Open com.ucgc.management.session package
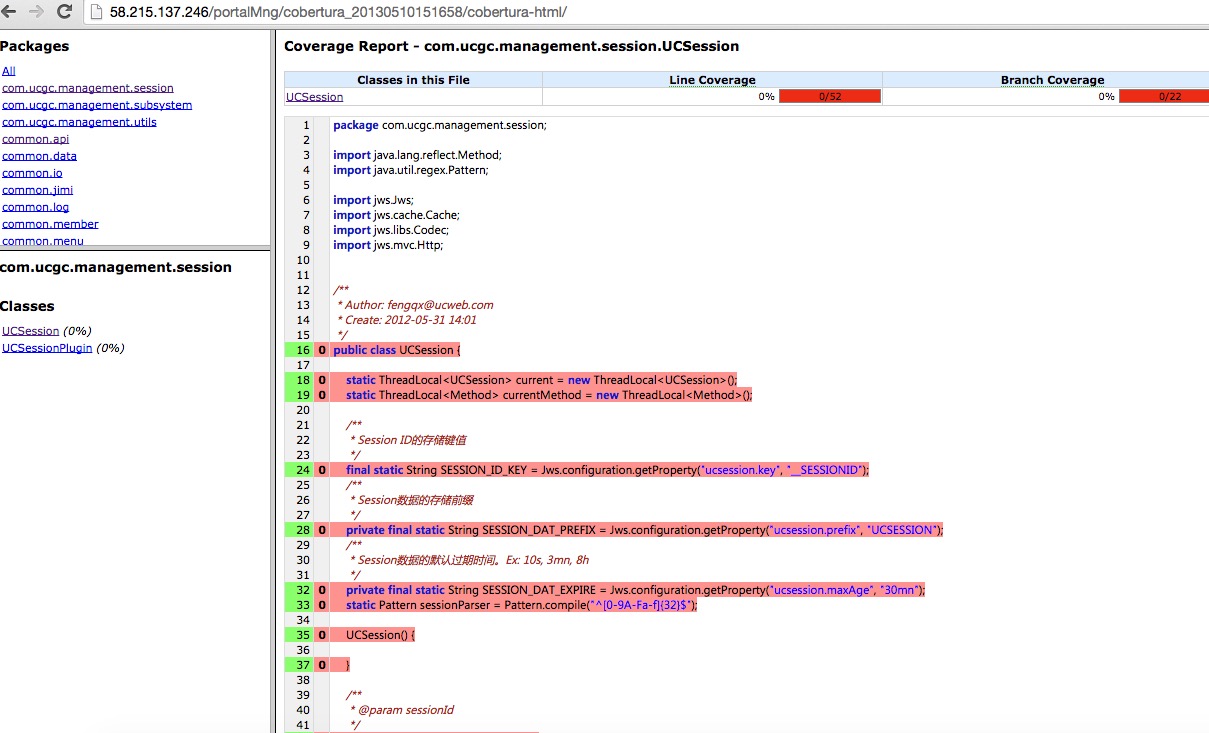 pyautogui.click(x=88, y=88)
